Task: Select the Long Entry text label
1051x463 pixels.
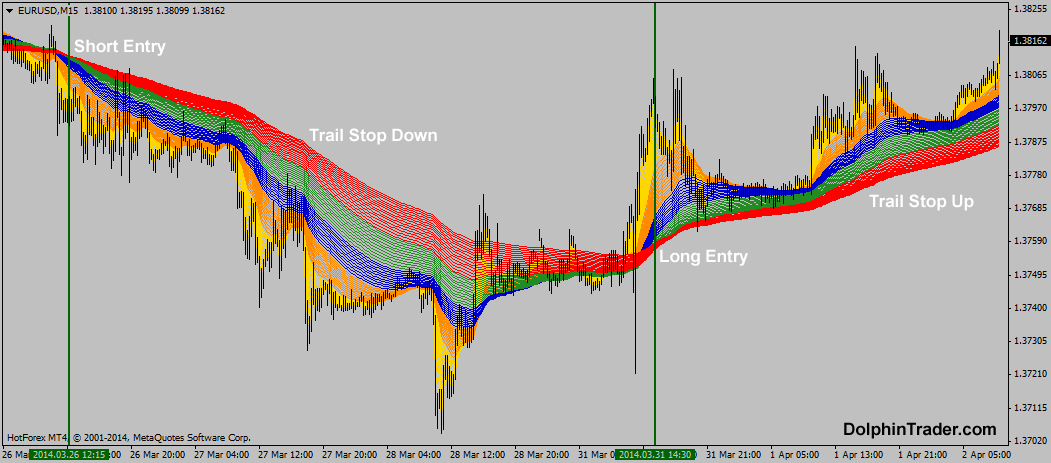Action: 703,256
